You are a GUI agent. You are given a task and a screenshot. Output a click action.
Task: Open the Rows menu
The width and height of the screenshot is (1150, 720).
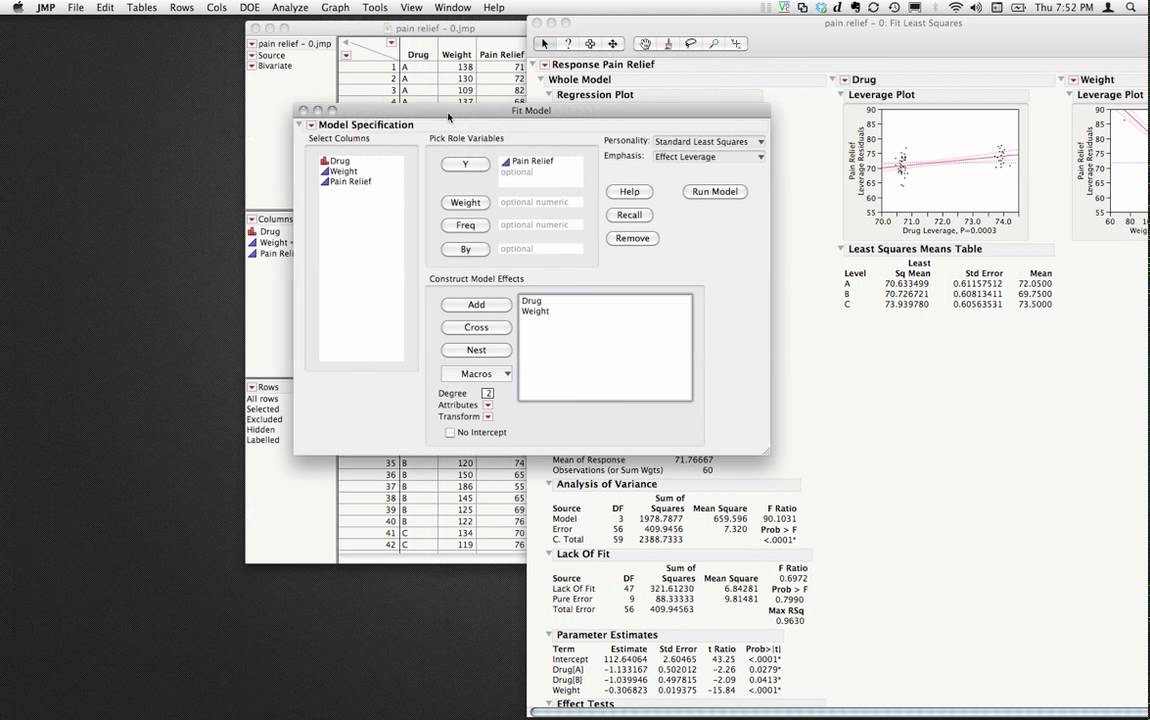(181, 7)
